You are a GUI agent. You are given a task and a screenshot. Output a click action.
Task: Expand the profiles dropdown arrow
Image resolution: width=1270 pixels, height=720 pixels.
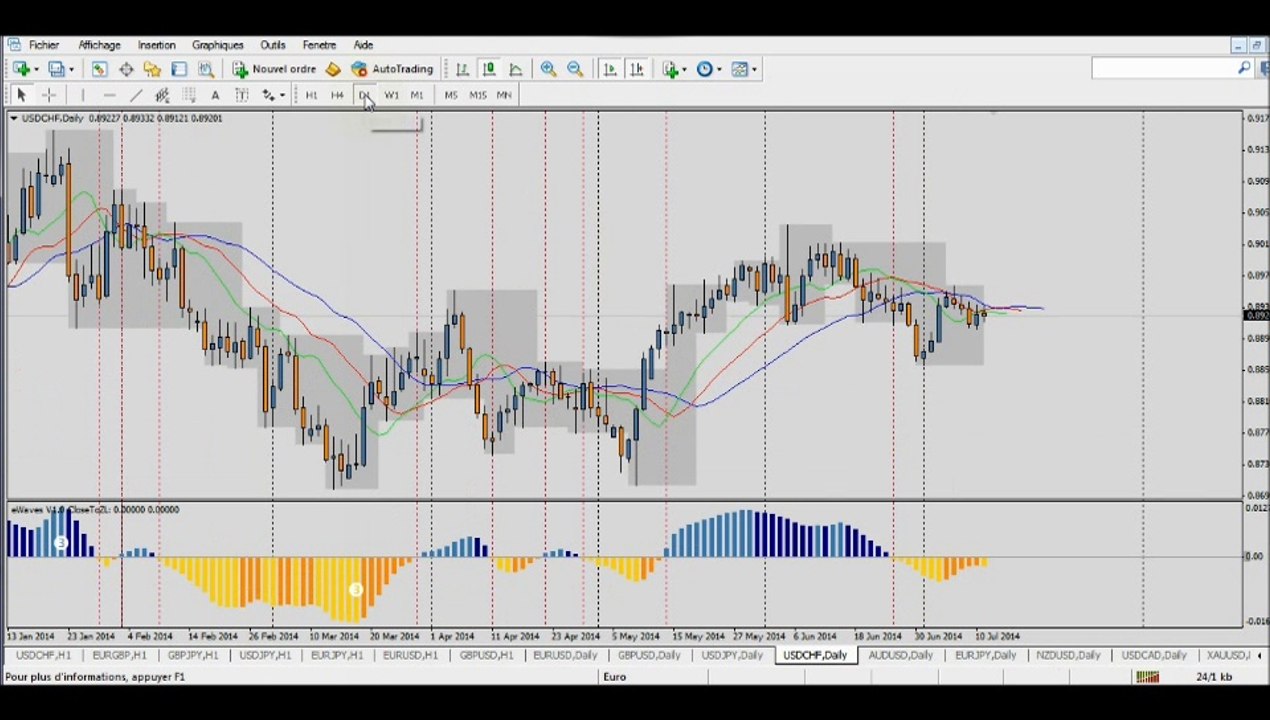[x=71, y=69]
